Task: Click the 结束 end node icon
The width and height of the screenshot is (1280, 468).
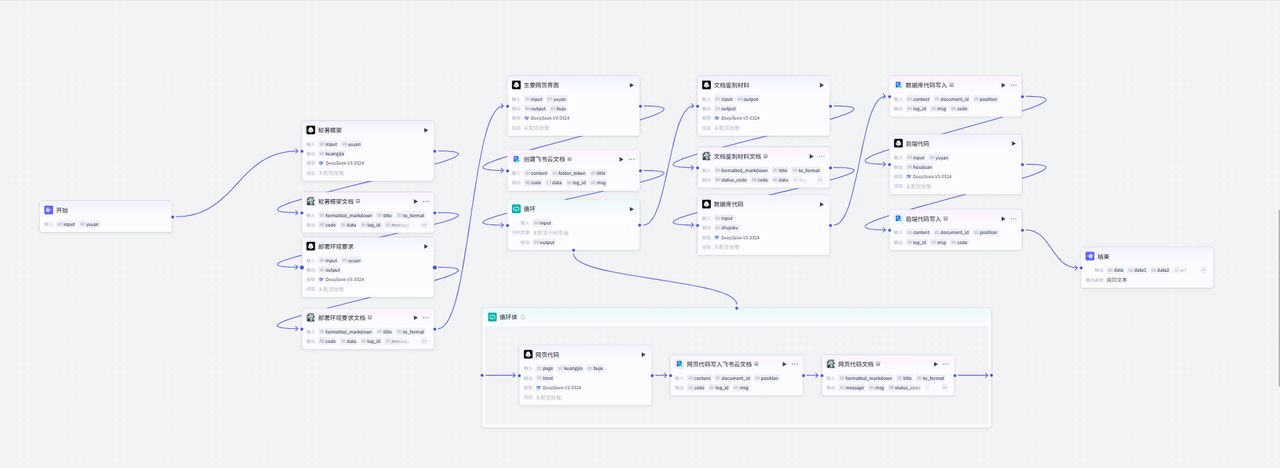Action: tap(1089, 257)
